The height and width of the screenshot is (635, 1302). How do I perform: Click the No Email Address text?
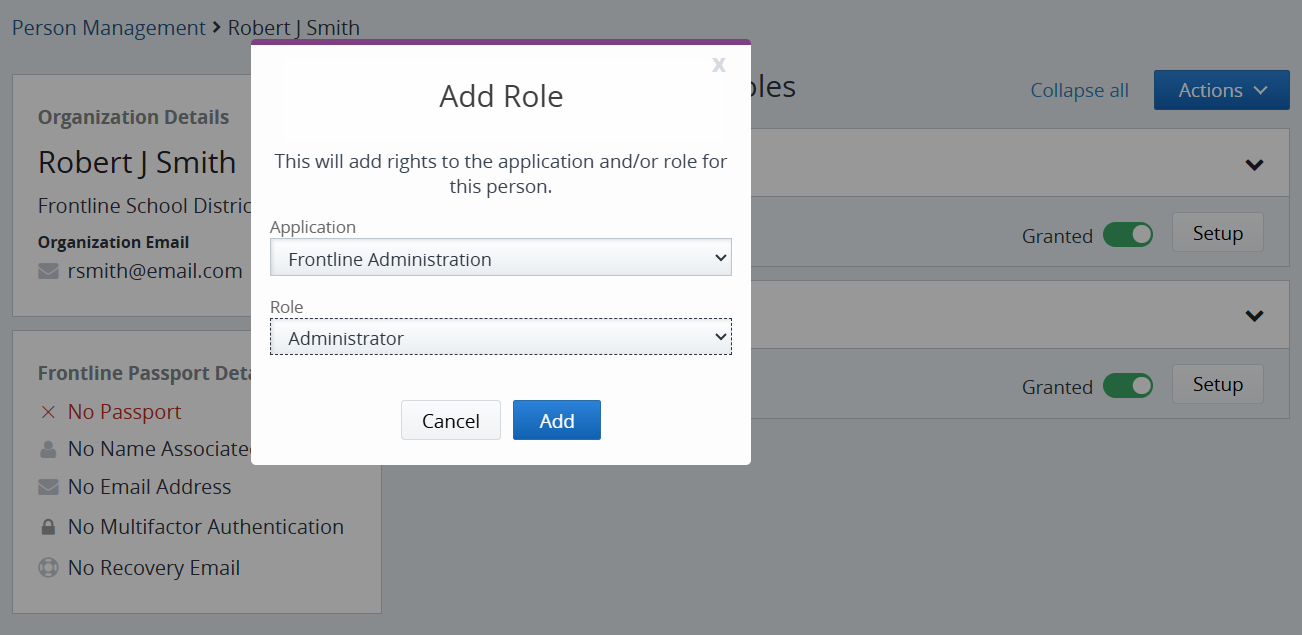point(149,487)
